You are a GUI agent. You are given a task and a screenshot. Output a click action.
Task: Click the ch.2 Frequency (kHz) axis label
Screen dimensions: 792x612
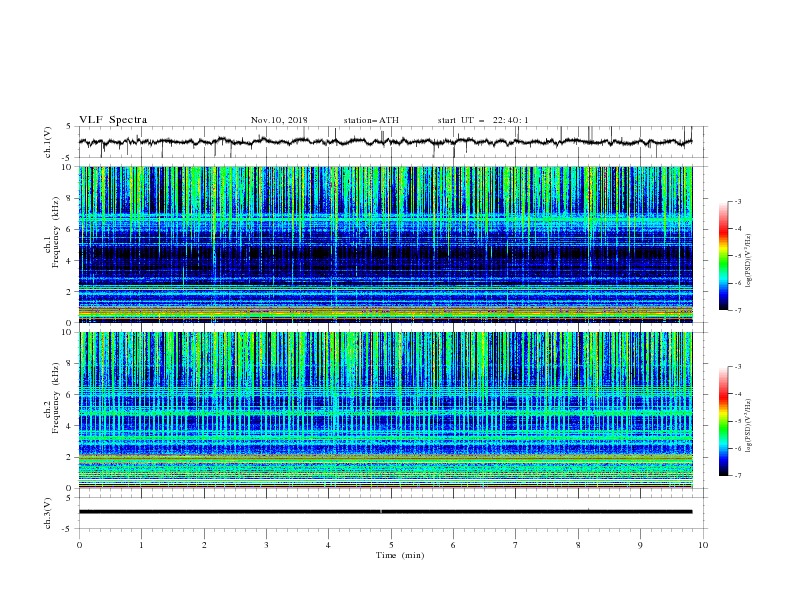coord(52,397)
